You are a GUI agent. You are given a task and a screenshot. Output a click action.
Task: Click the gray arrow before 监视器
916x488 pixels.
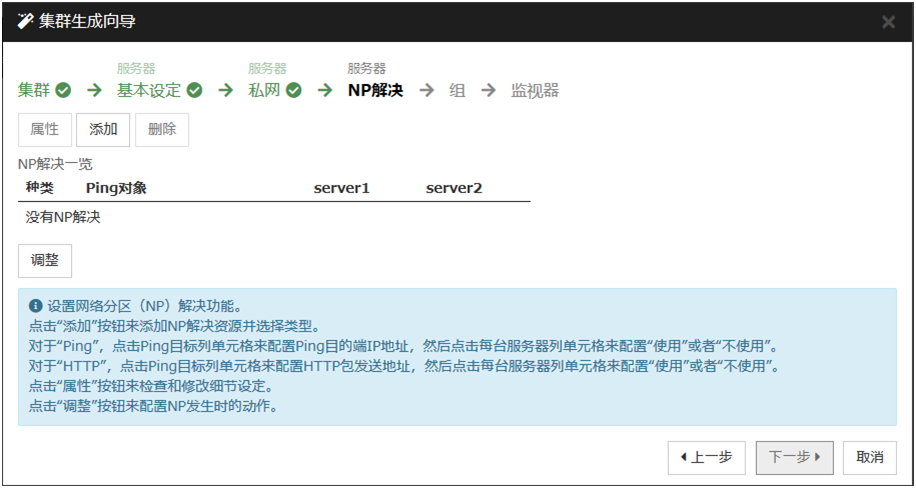click(488, 91)
